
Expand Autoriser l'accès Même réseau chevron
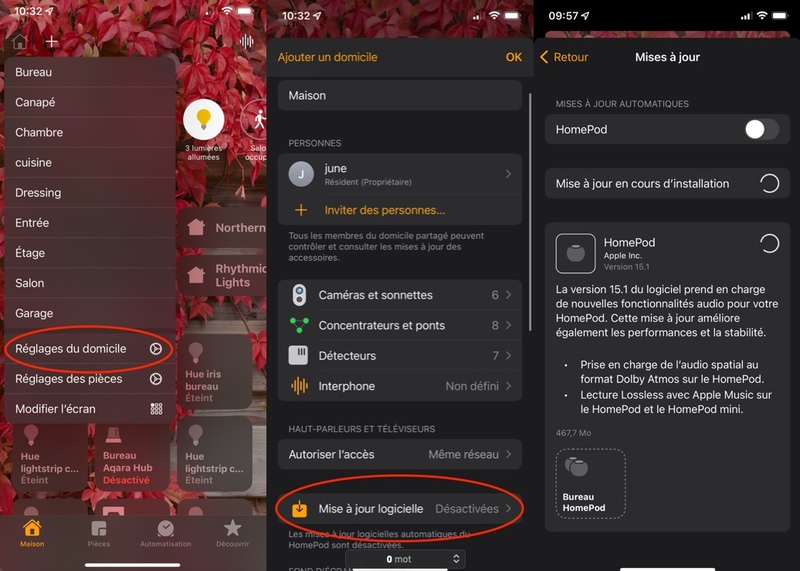click(508, 454)
